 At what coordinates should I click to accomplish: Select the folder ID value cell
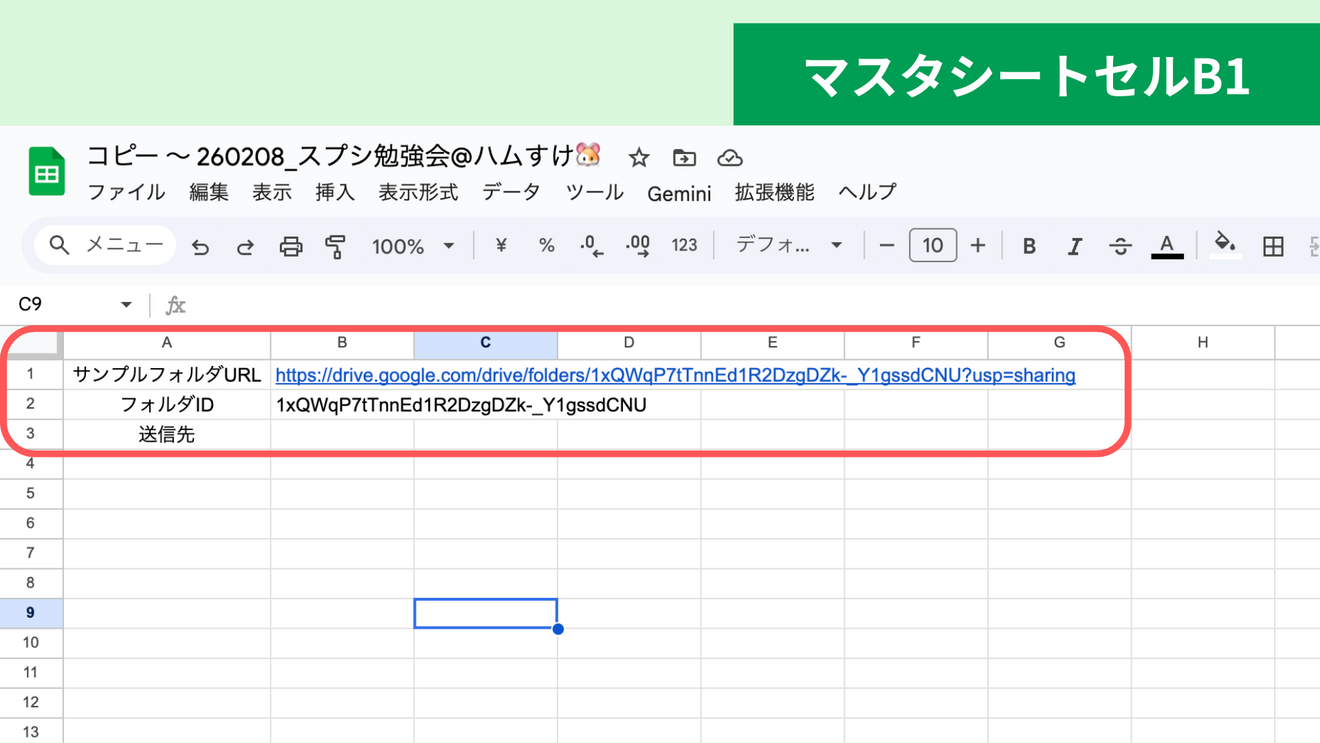[x=342, y=405]
